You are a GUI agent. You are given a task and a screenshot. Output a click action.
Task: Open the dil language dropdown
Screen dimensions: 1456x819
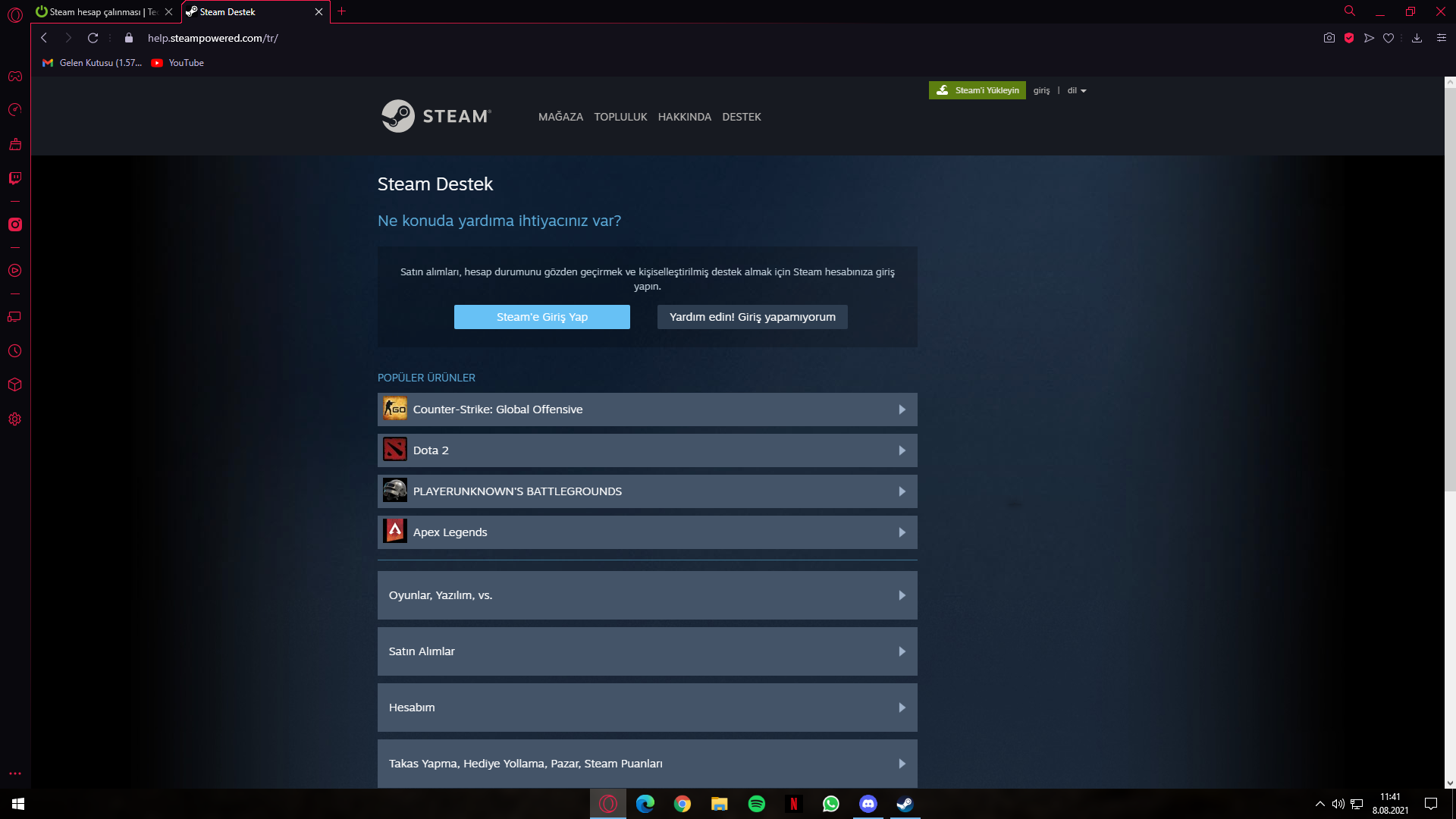pyautogui.click(x=1077, y=90)
